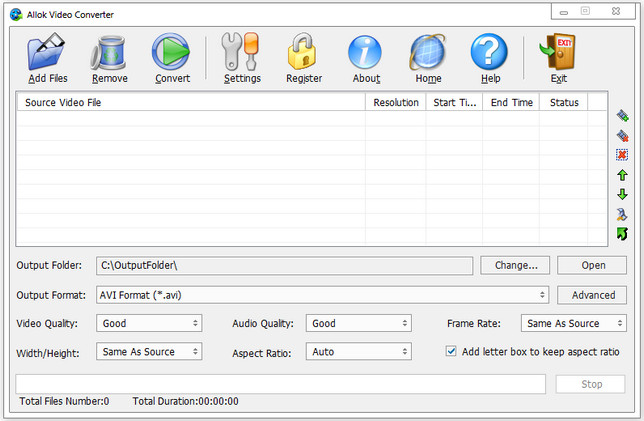Open Help question-mark icon

(489, 52)
